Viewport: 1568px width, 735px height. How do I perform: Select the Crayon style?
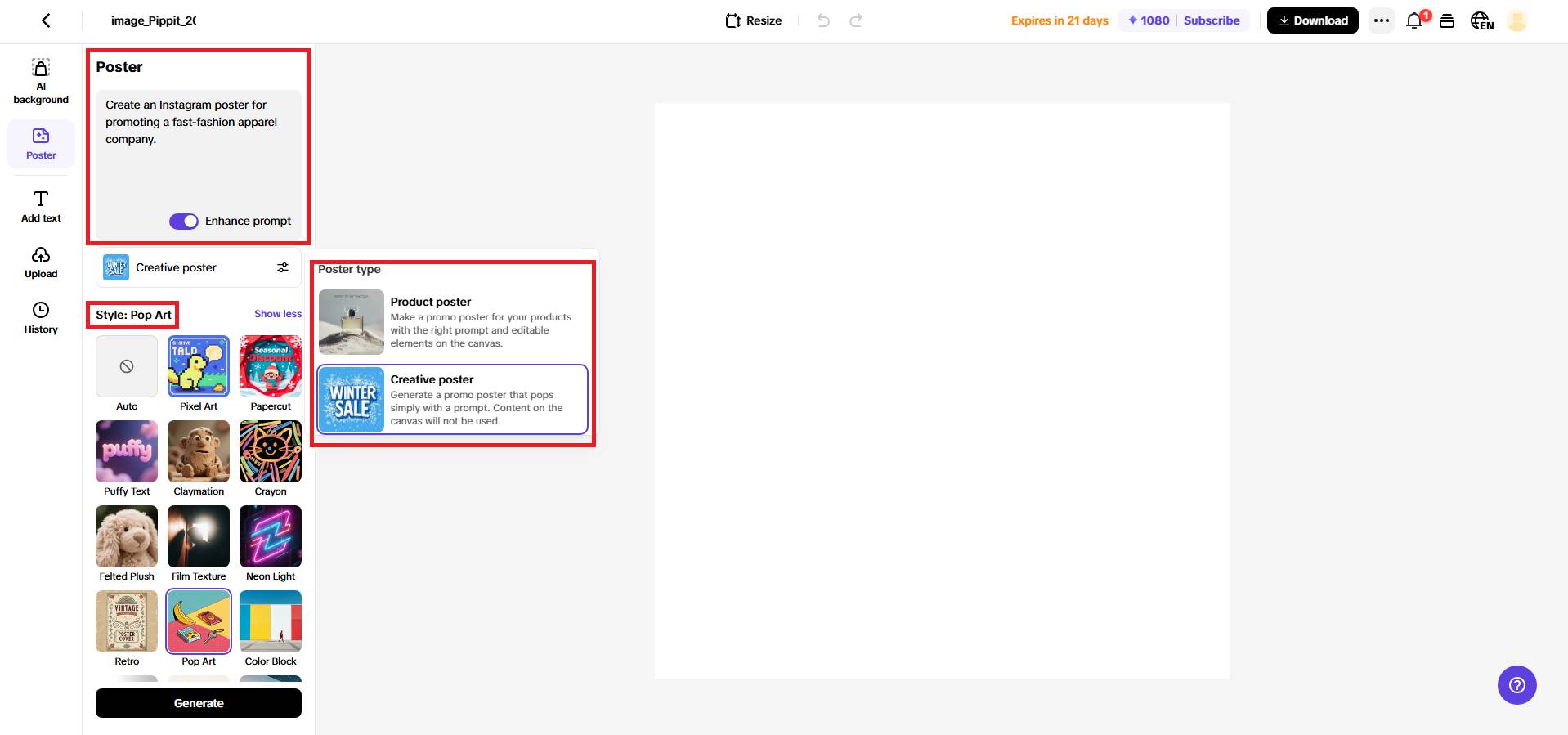tap(271, 451)
